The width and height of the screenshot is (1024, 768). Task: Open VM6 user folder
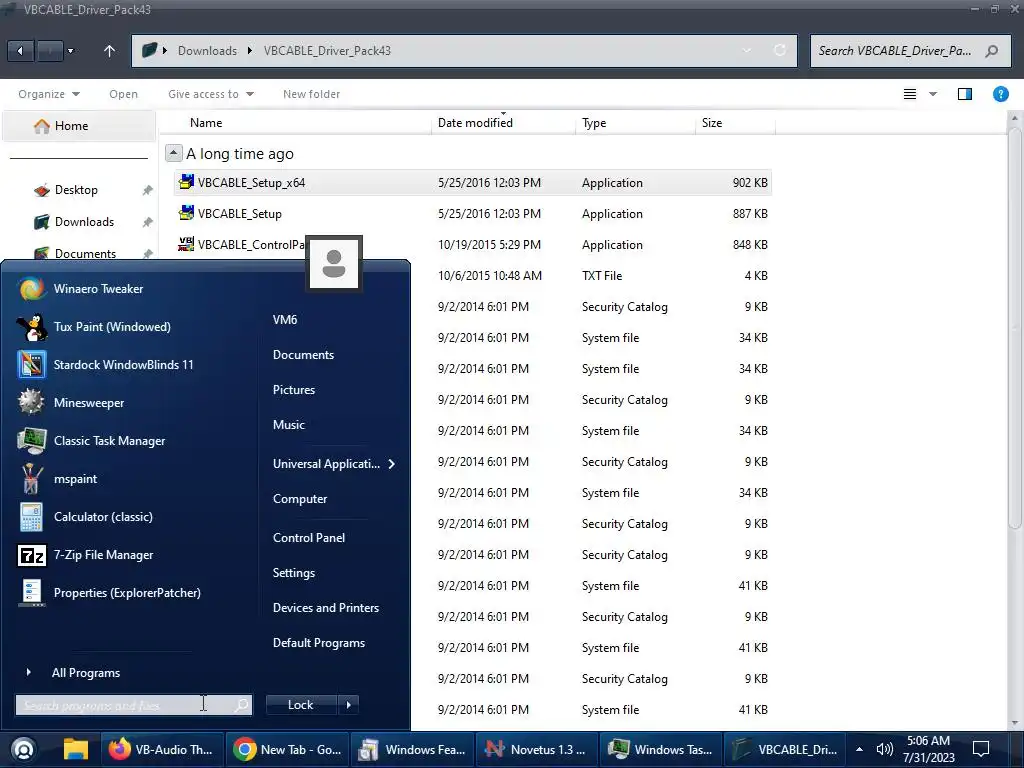[285, 319]
